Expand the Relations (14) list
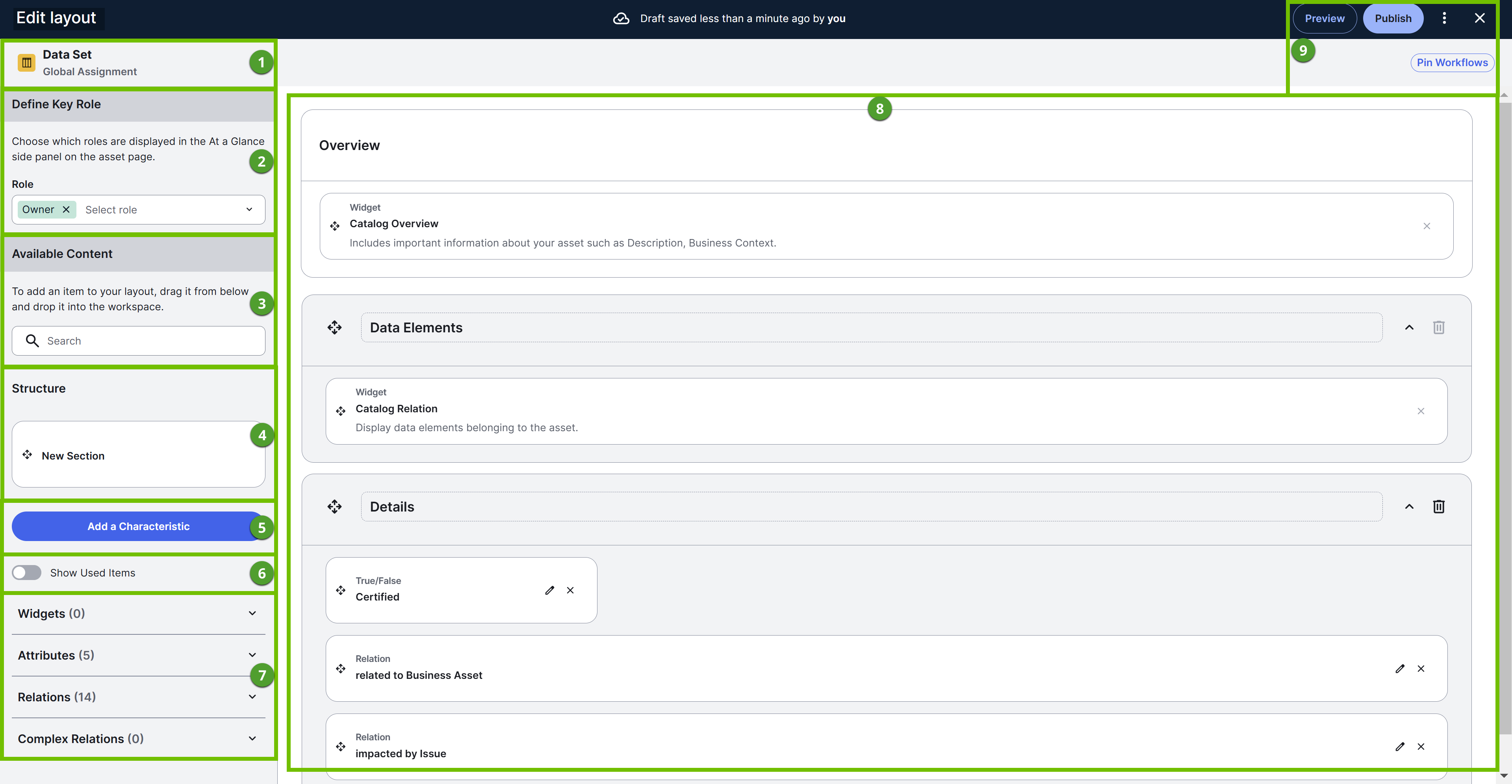The image size is (1512, 784). [252, 697]
